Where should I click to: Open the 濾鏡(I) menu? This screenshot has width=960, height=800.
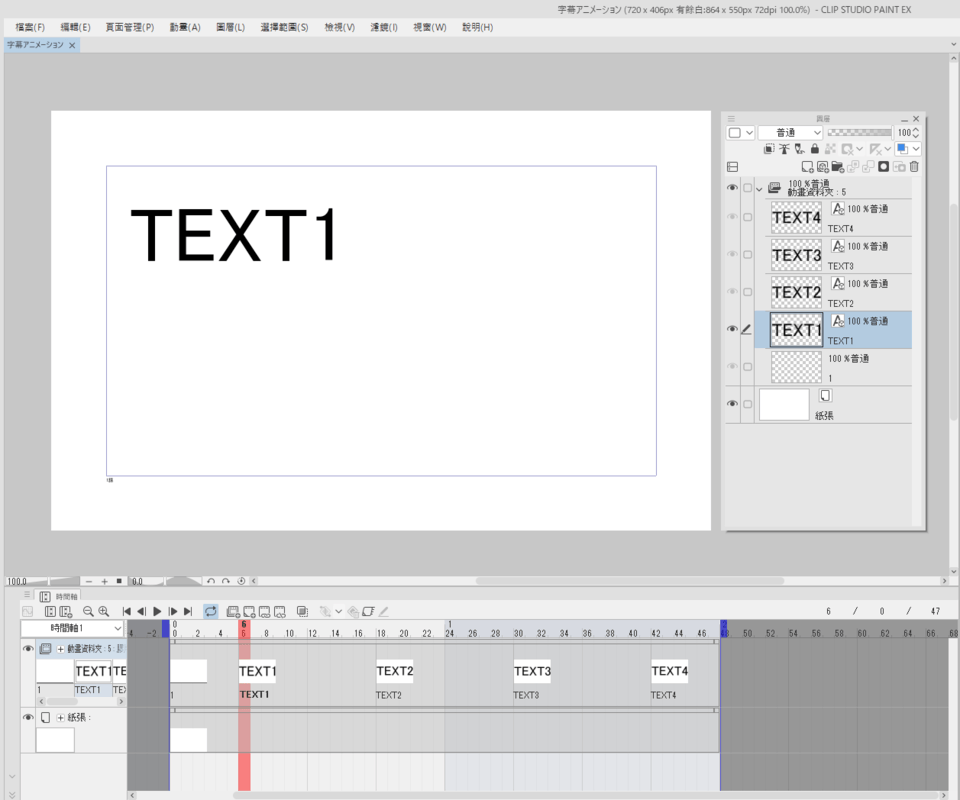click(384, 27)
